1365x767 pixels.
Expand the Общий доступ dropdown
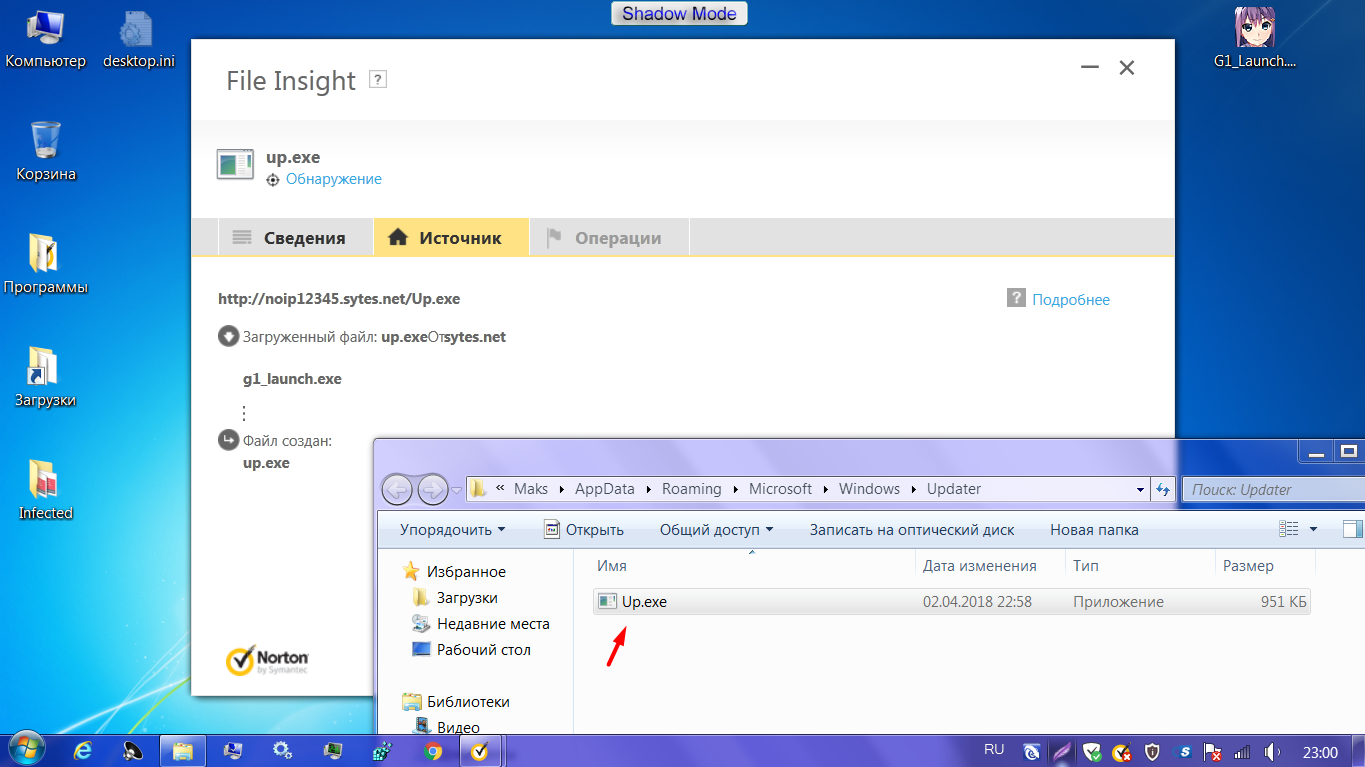pos(716,530)
